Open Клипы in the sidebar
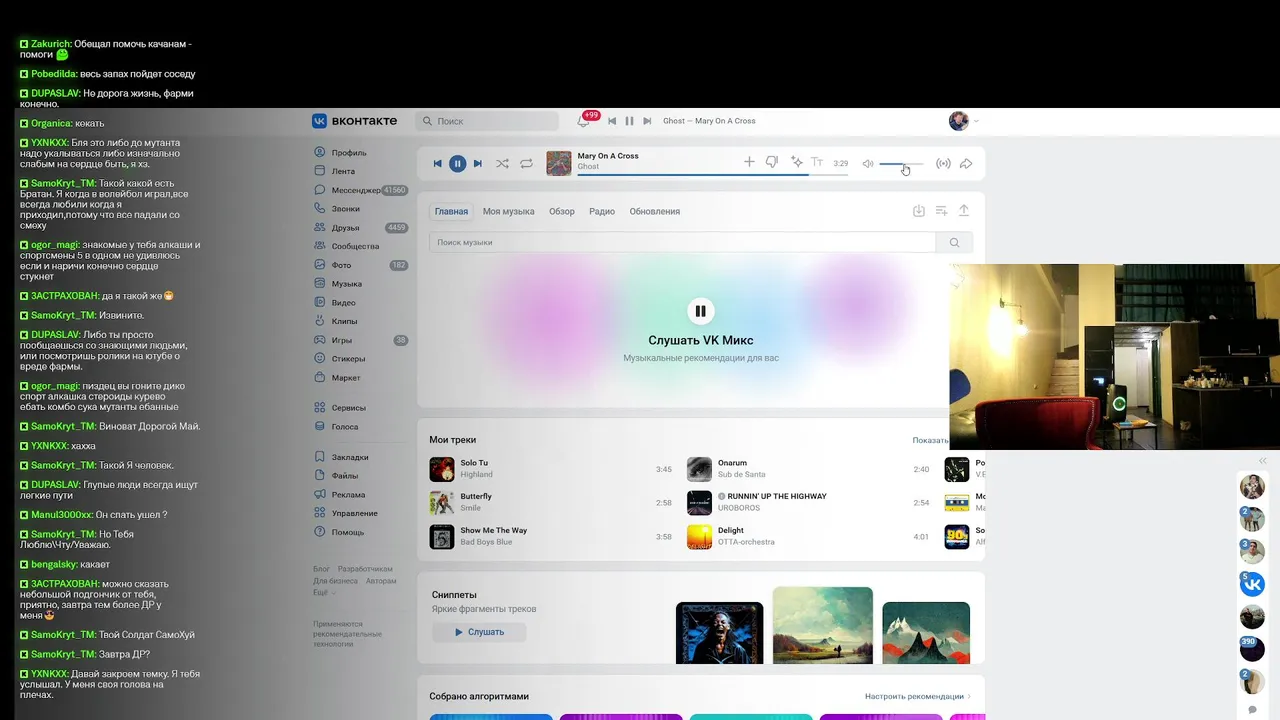 click(x=344, y=321)
